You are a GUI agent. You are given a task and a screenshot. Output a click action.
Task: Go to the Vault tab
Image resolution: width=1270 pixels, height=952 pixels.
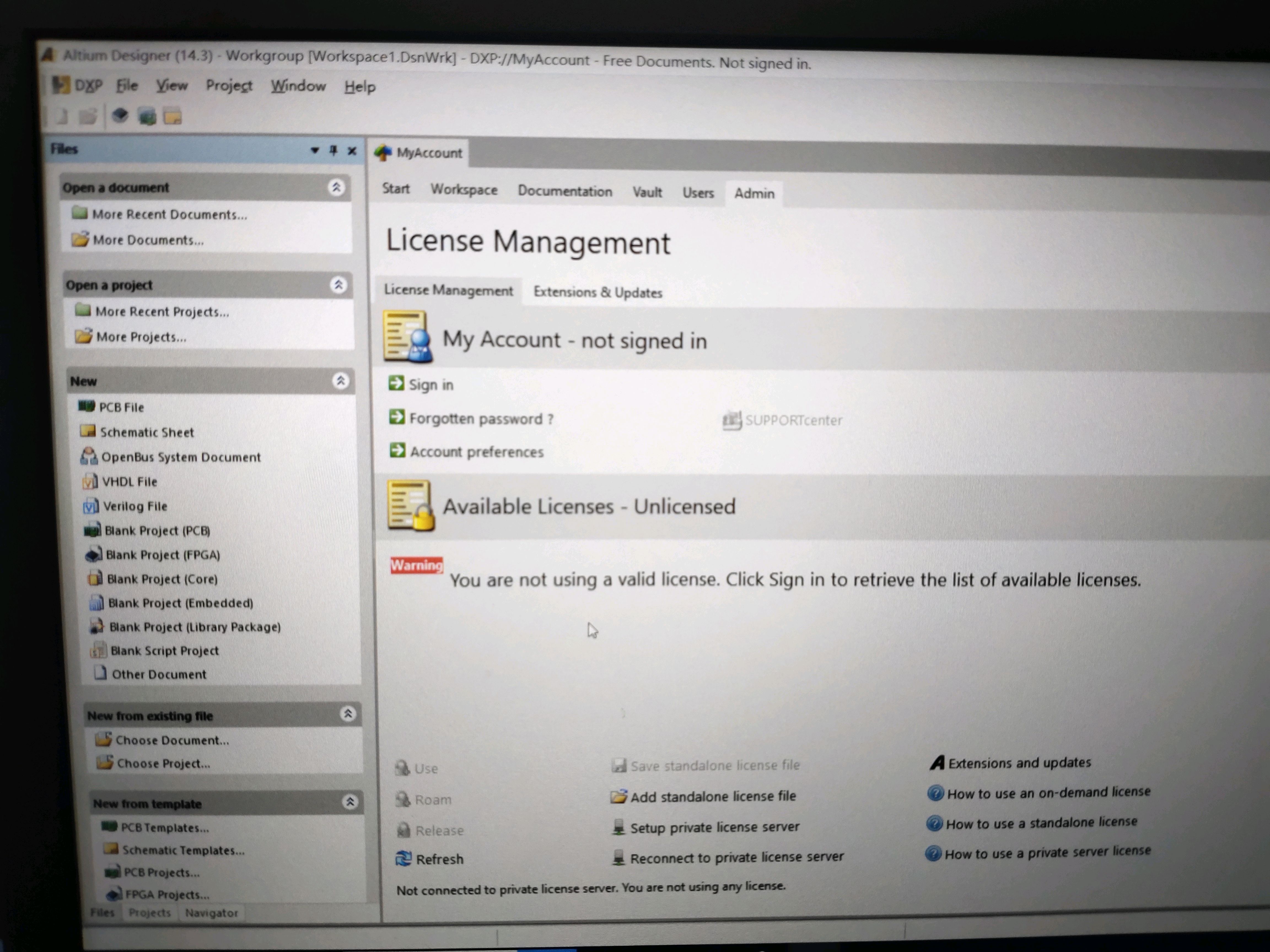[647, 192]
